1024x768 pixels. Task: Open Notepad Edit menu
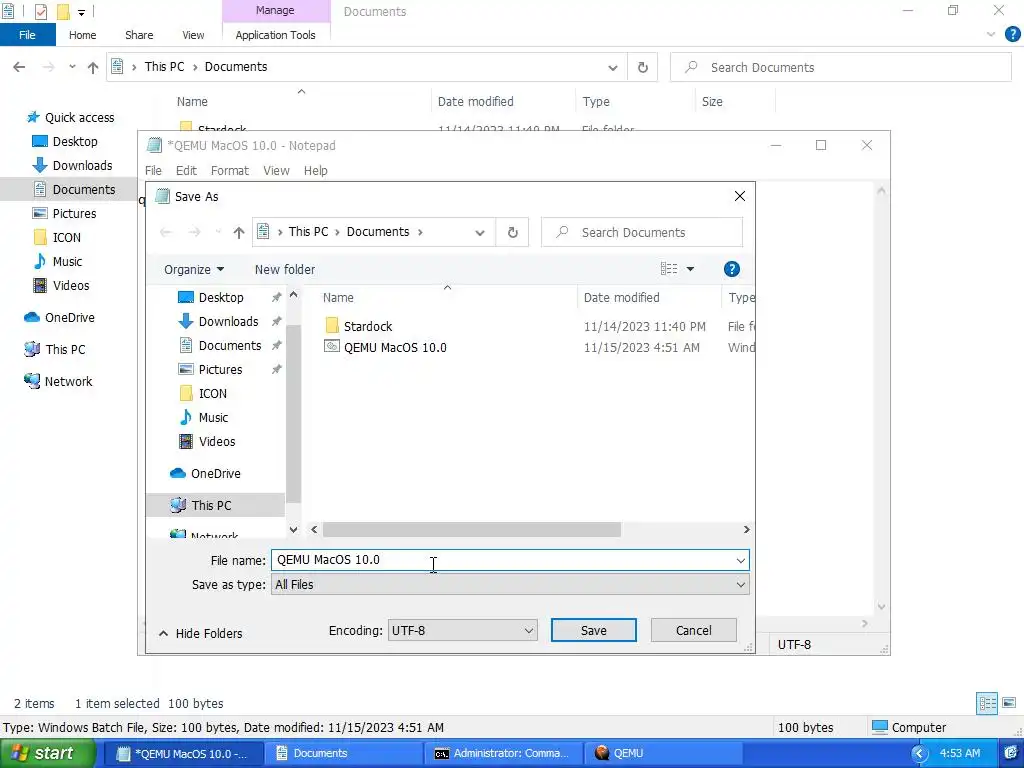pos(186,170)
